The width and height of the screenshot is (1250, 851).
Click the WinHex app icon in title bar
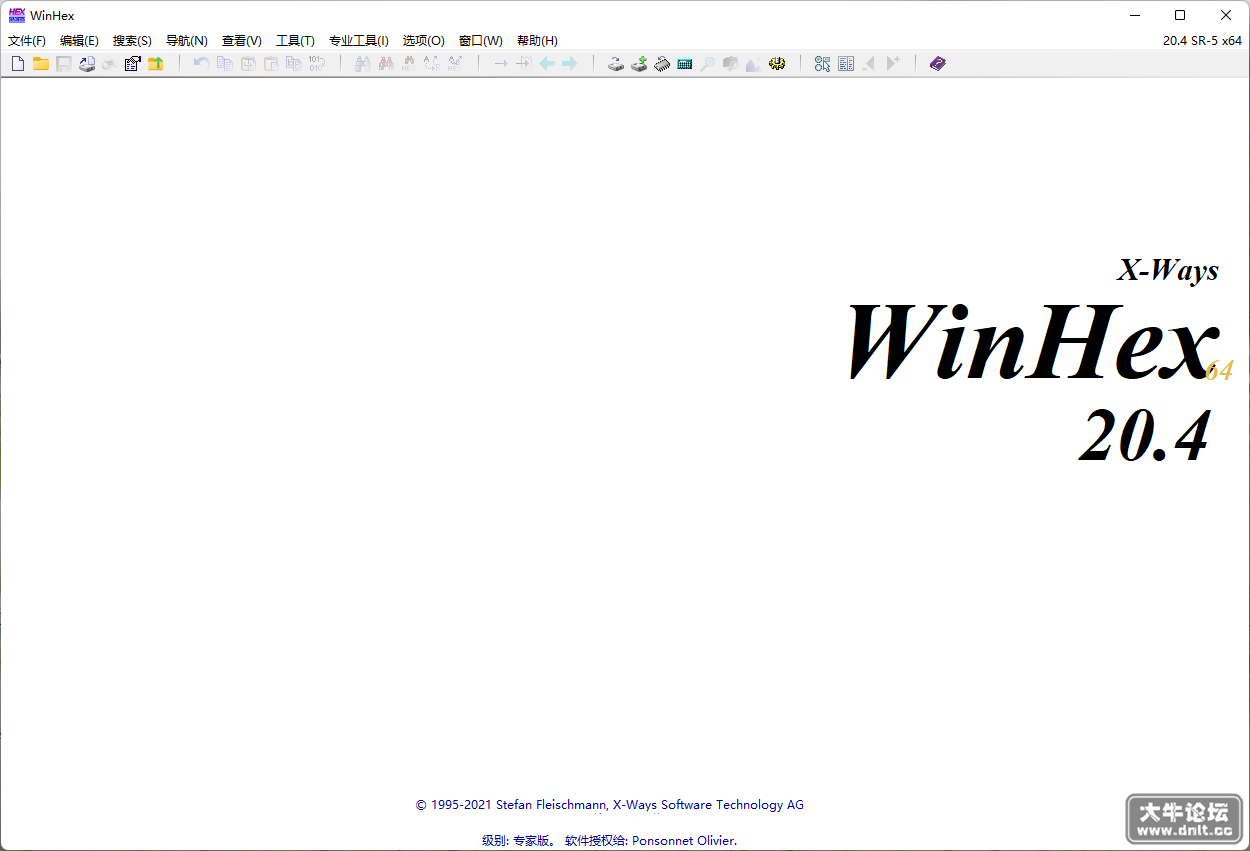coord(17,15)
